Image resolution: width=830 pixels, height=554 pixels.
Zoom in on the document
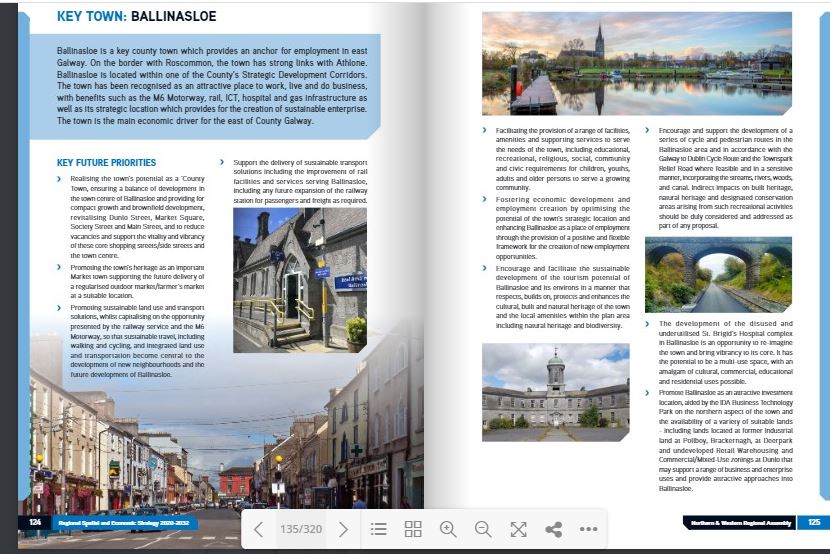click(x=448, y=529)
